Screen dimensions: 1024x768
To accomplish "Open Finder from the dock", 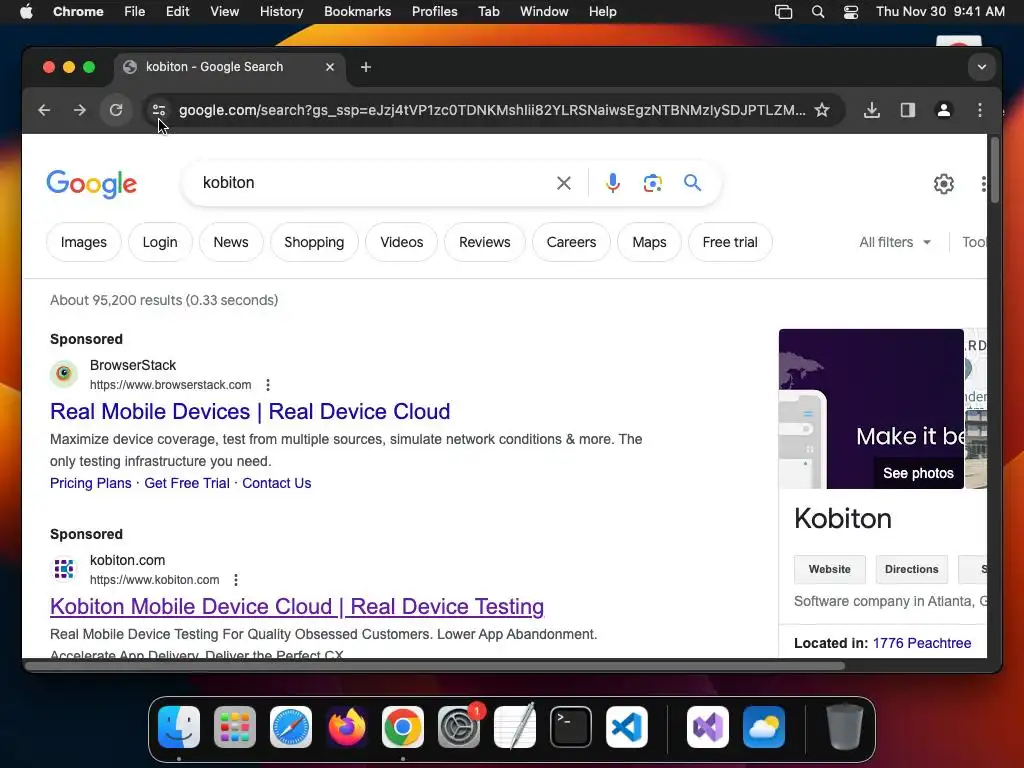I will point(179,727).
